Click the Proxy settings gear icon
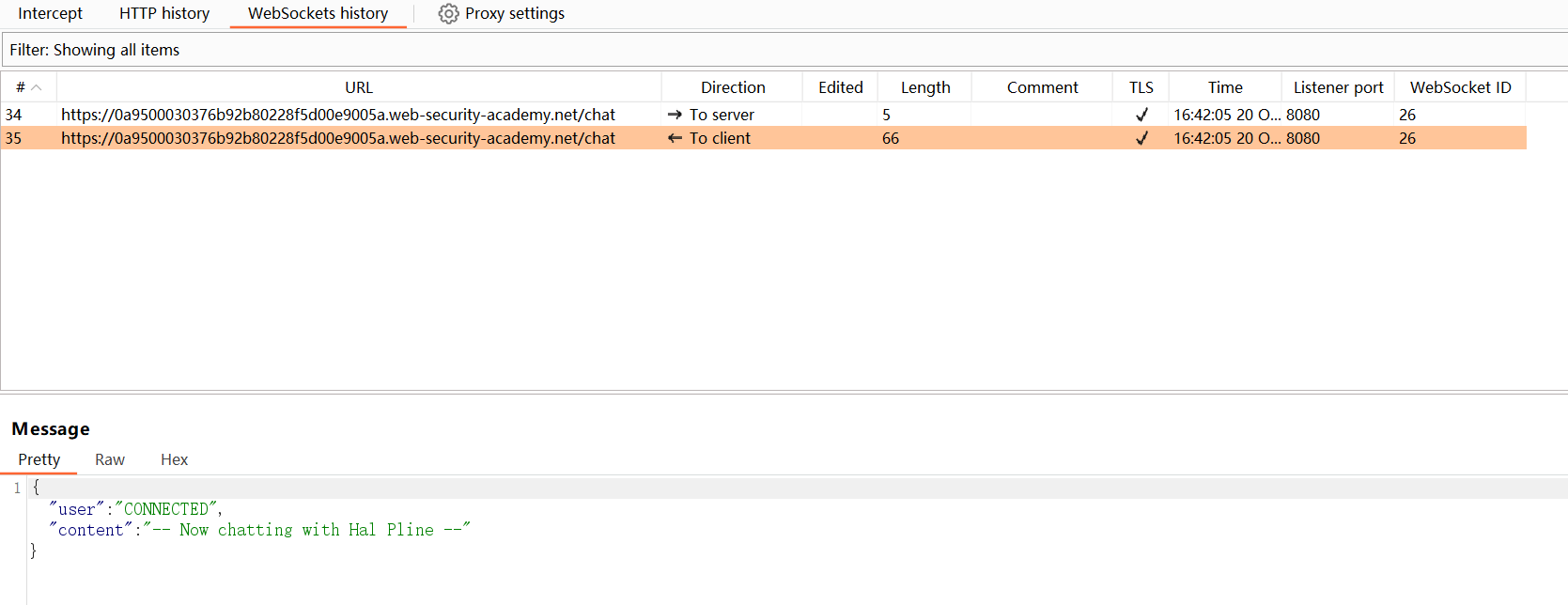 pyautogui.click(x=448, y=14)
